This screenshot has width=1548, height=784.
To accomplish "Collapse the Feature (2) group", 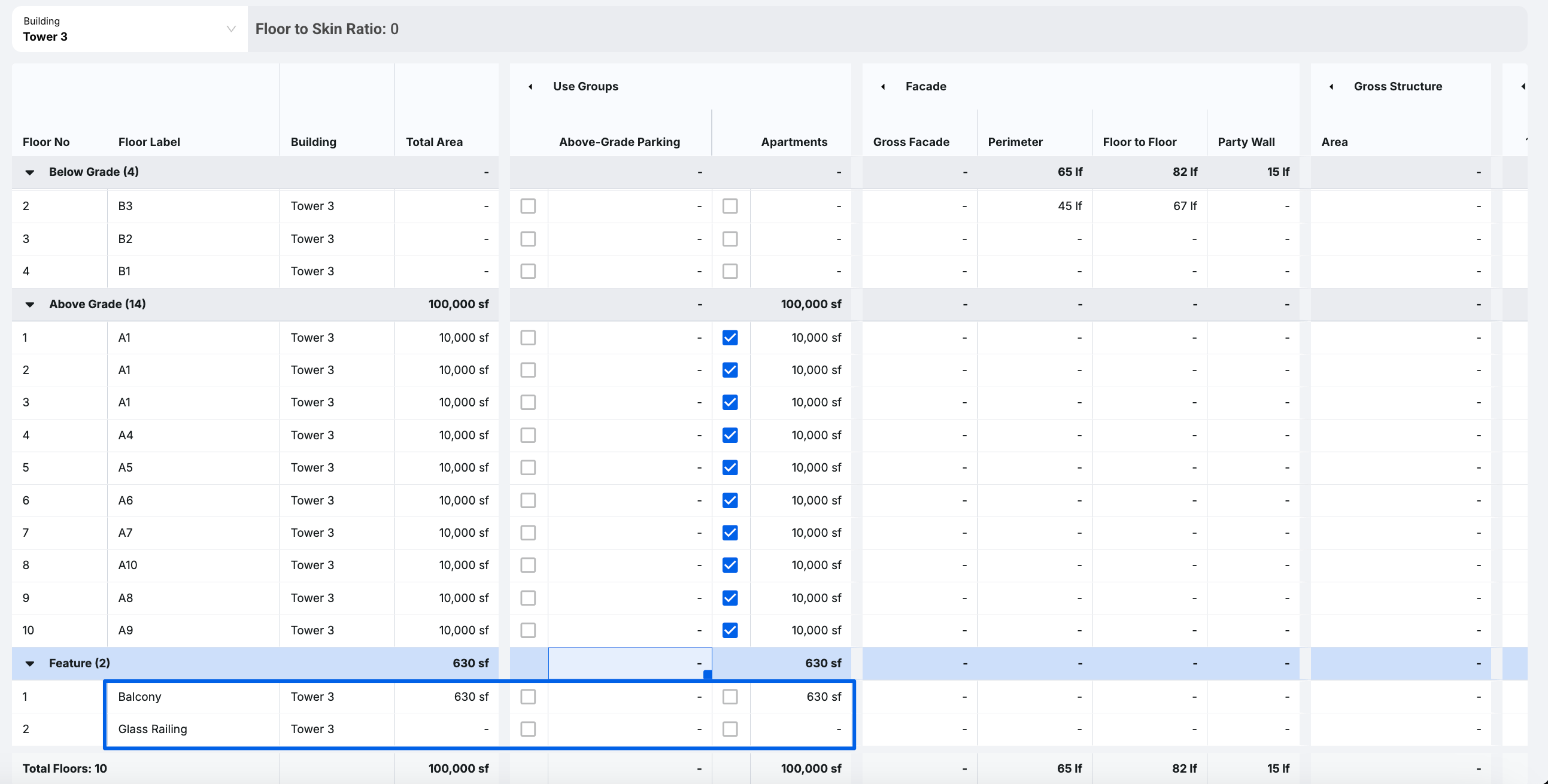I will [x=29, y=663].
